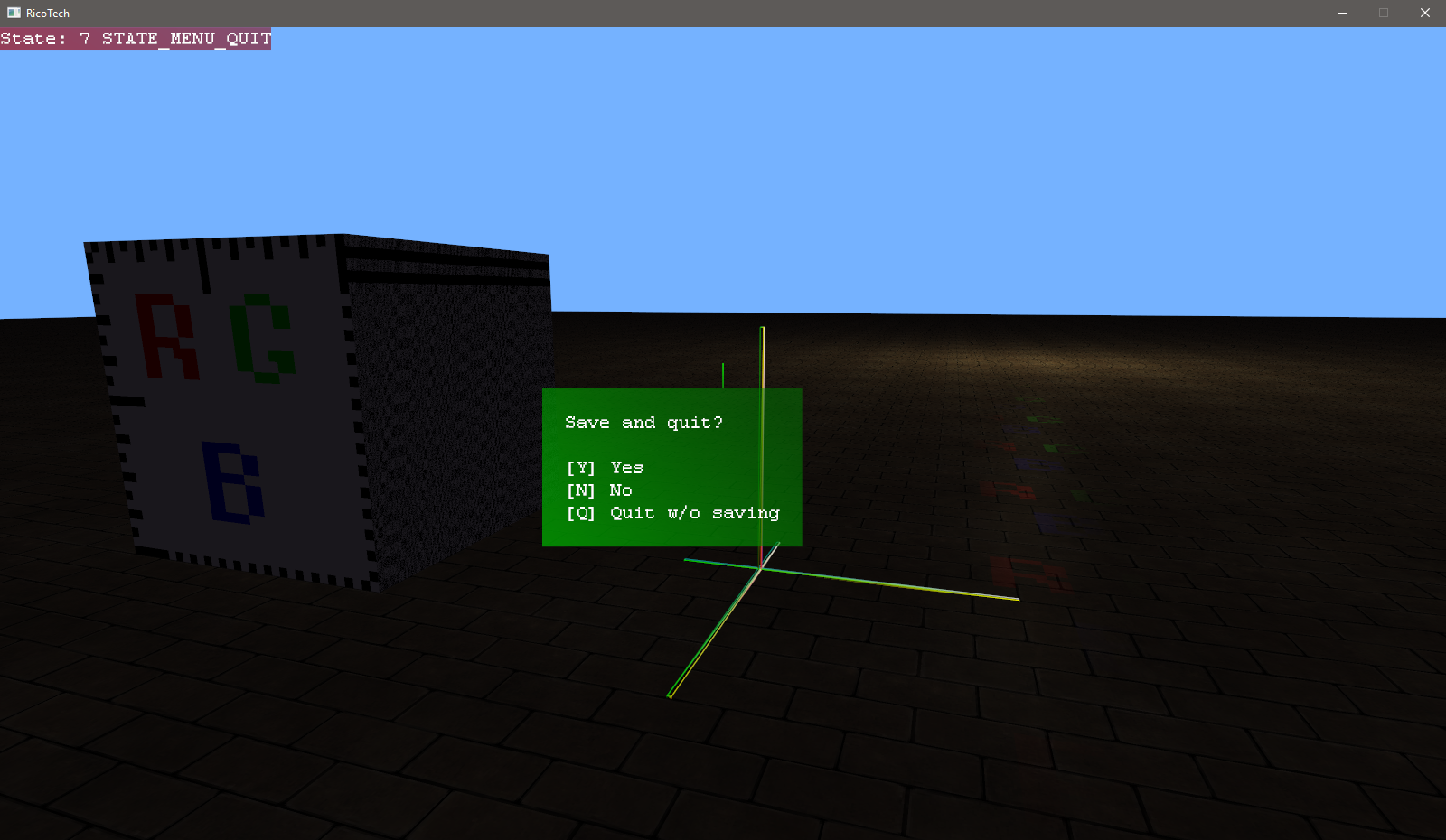The width and height of the screenshot is (1446, 840).
Task: Click the faint red texture on the right floor
Action: (x=1028, y=573)
